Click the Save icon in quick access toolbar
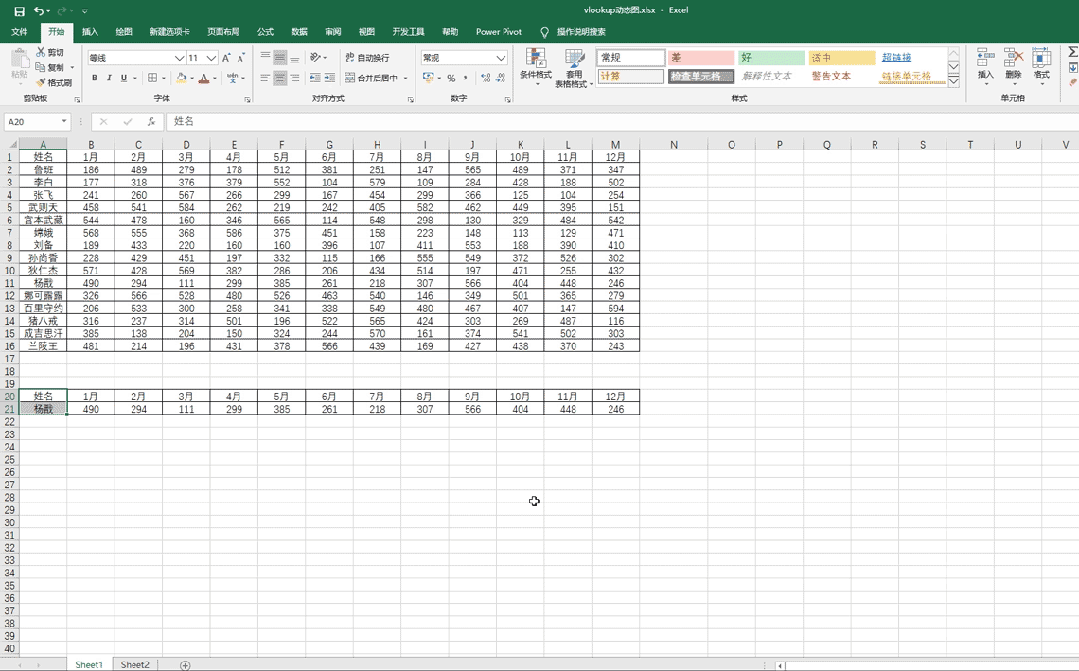This screenshot has width=1079, height=671. [x=19, y=11]
